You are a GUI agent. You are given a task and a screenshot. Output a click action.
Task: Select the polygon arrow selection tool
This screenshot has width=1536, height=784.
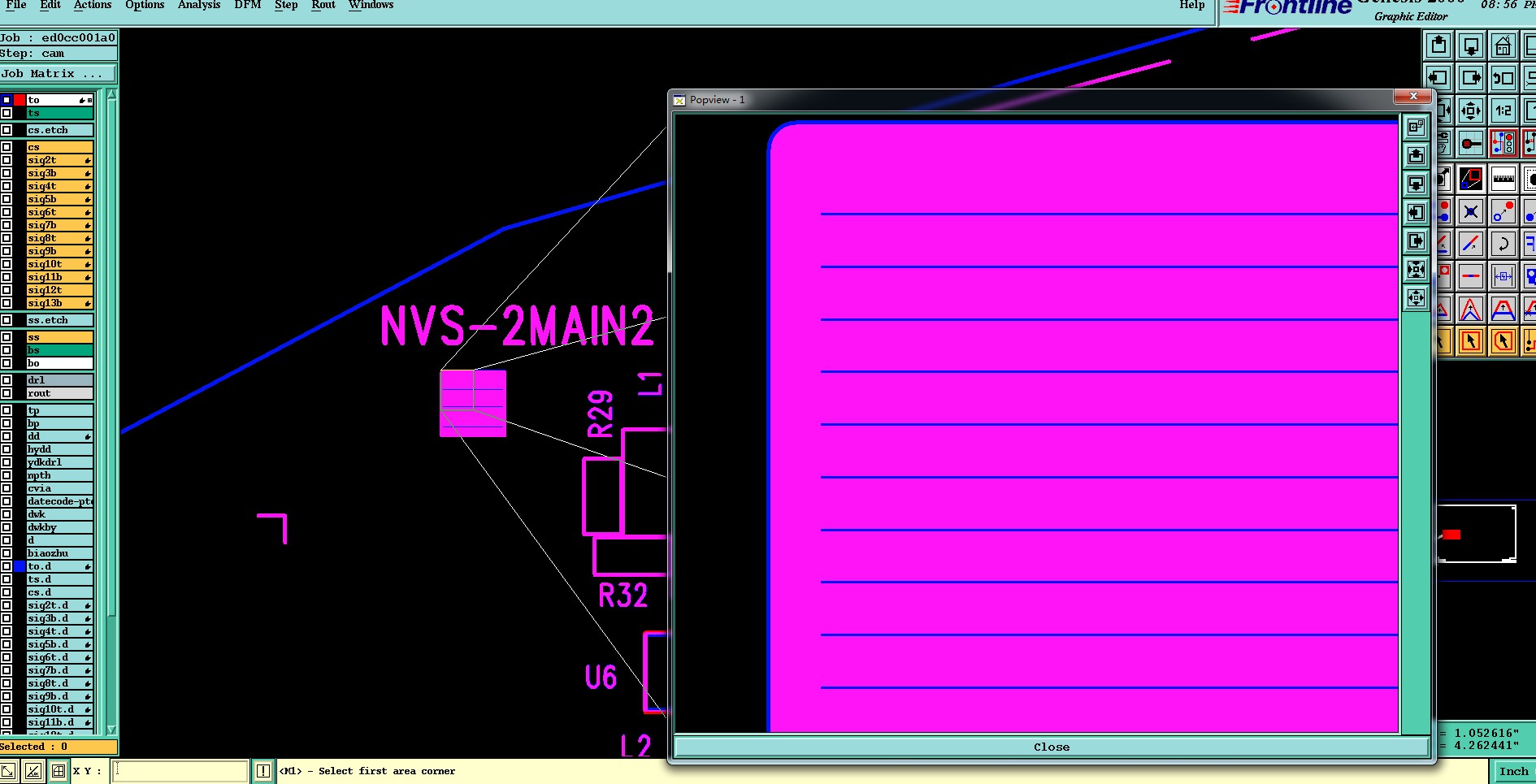pos(1503,341)
